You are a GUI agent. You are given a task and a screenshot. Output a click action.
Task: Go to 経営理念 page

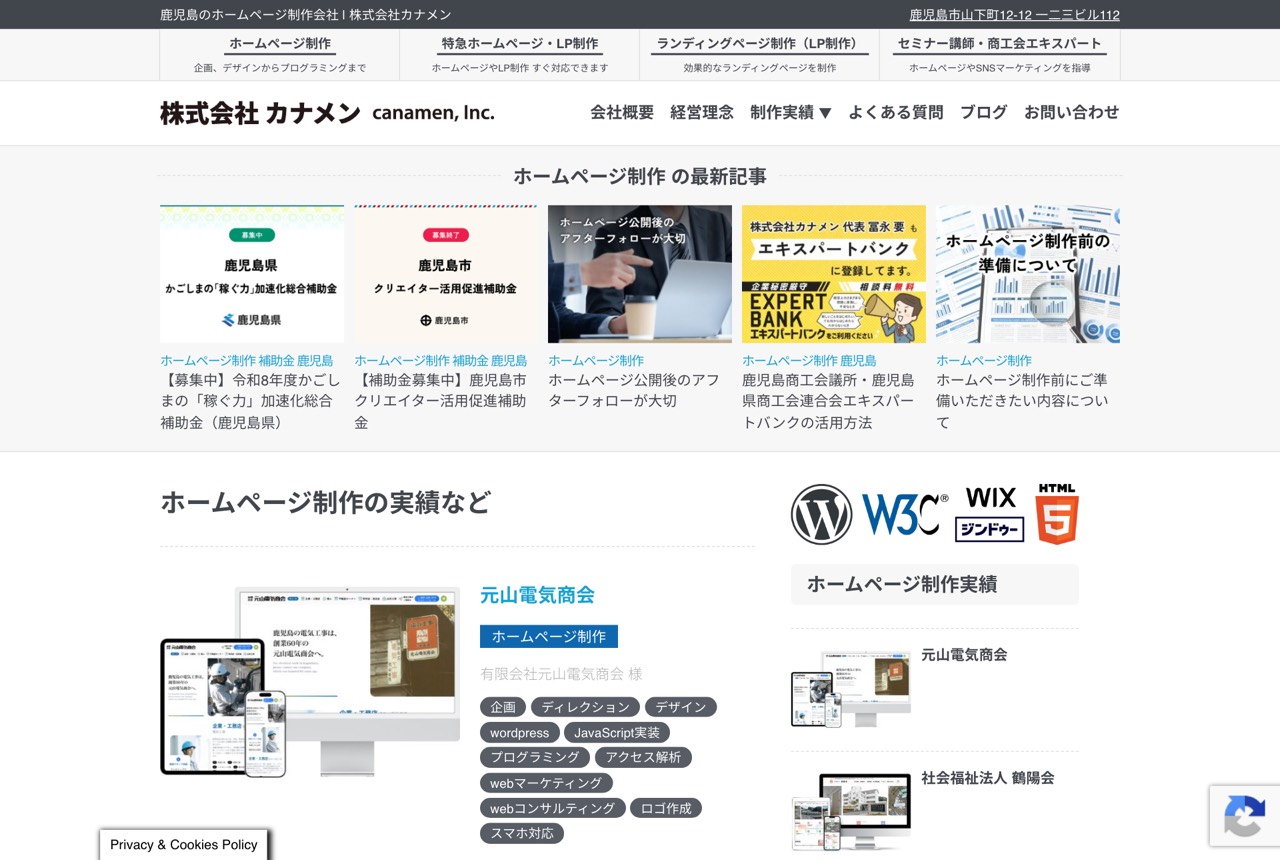pyautogui.click(x=702, y=112)
